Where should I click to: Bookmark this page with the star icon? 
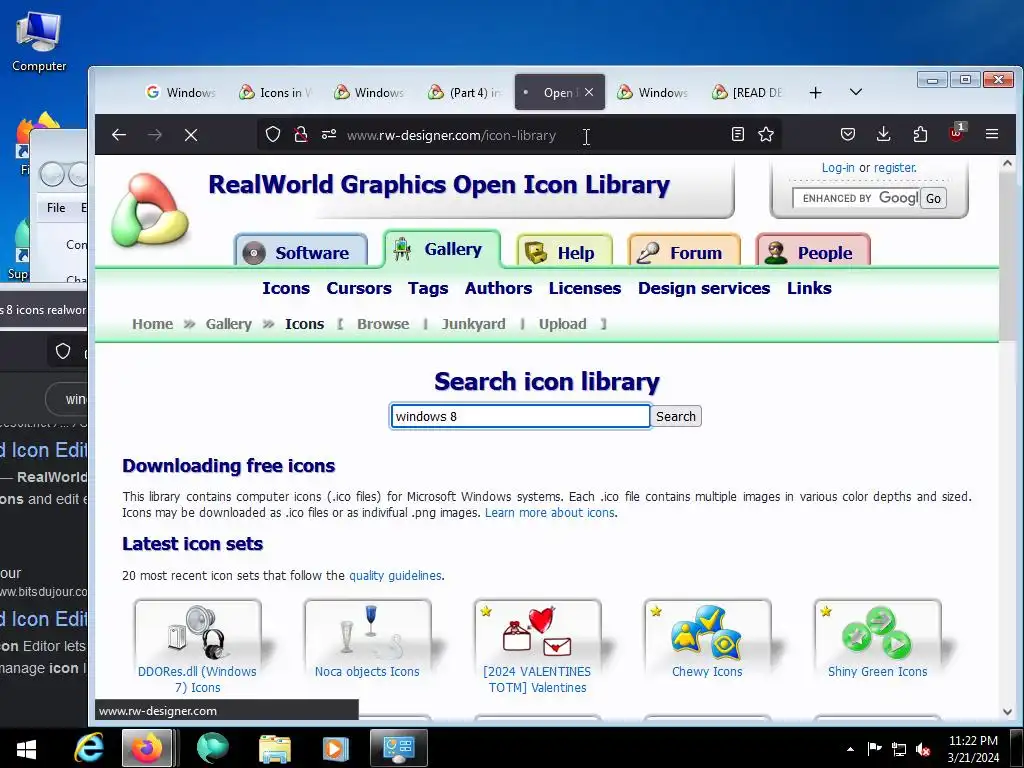click(765, 135)
